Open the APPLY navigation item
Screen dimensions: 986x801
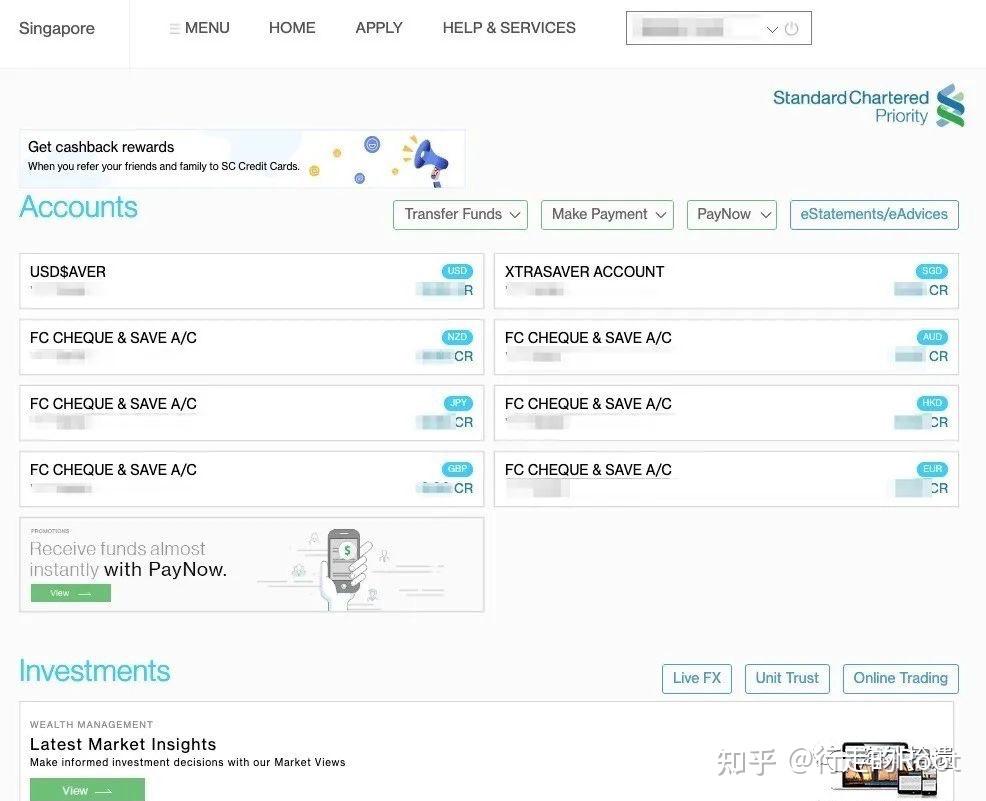pos(379,28)
